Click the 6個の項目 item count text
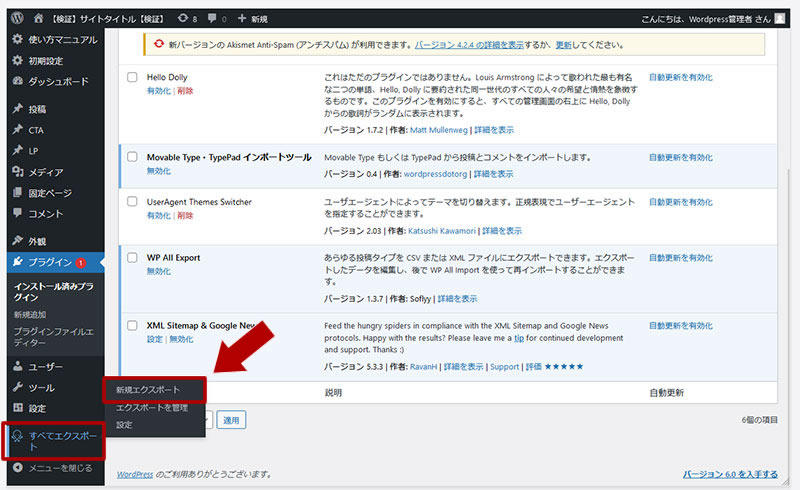The width and height of the screenshot is (800, 490). click(x=760, y=420)
